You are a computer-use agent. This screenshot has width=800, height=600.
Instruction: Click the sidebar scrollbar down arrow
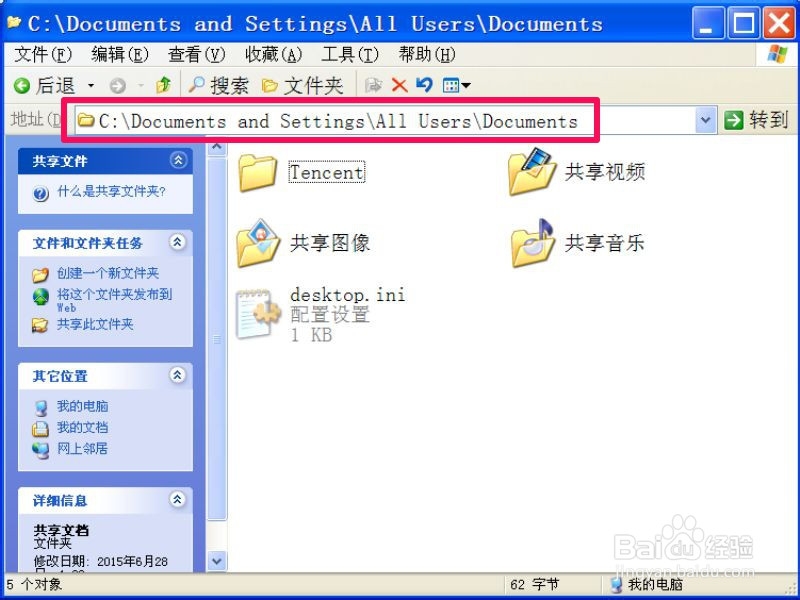pos(217,561)
